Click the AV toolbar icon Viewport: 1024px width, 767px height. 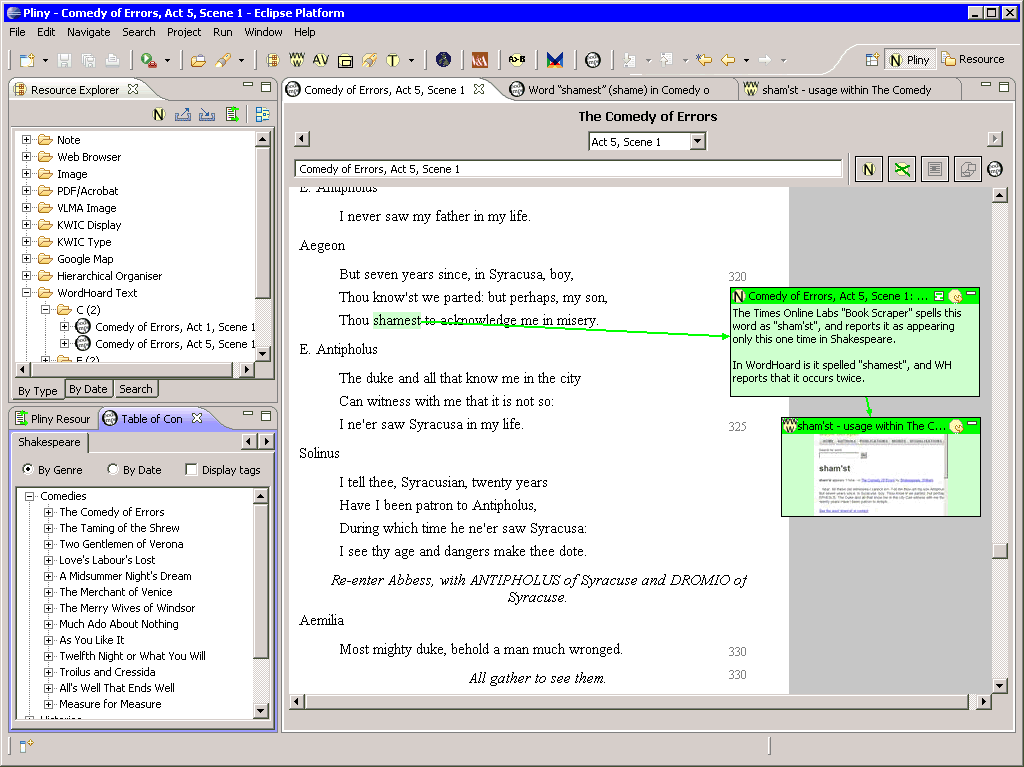pos(320,60)
